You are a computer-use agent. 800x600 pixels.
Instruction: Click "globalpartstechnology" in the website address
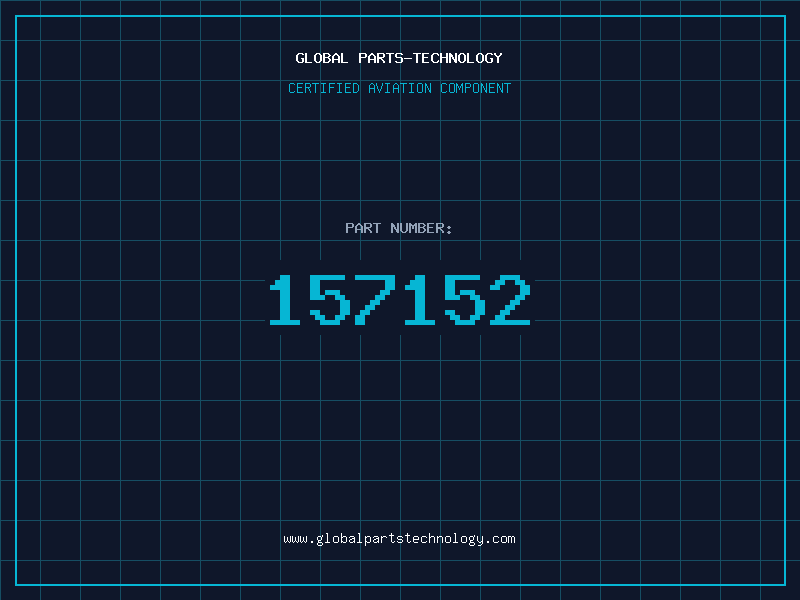point(399,539)
